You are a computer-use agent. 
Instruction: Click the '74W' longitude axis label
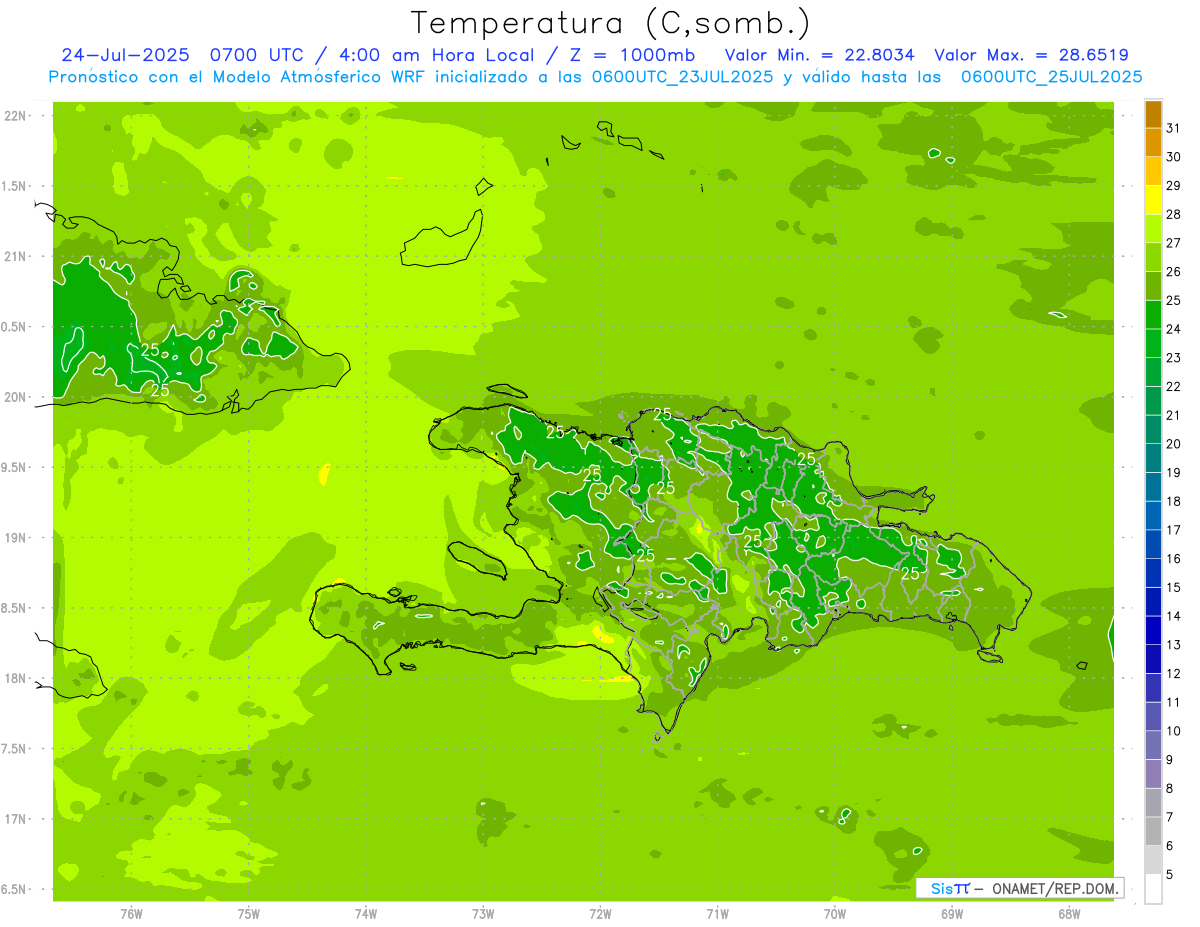pos(366,913)
